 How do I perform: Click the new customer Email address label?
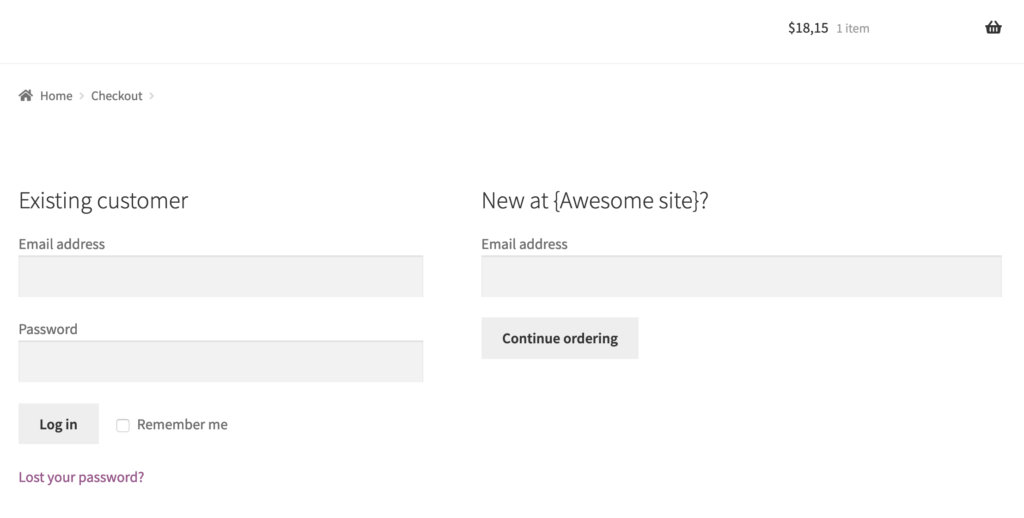[524, 244]
